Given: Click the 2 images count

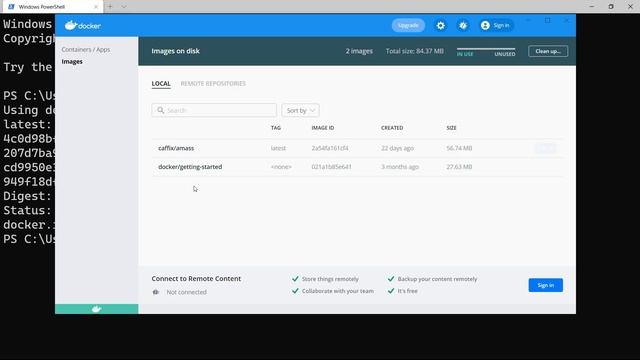Looking at the screenshot, I should click(x=359, y=51).
